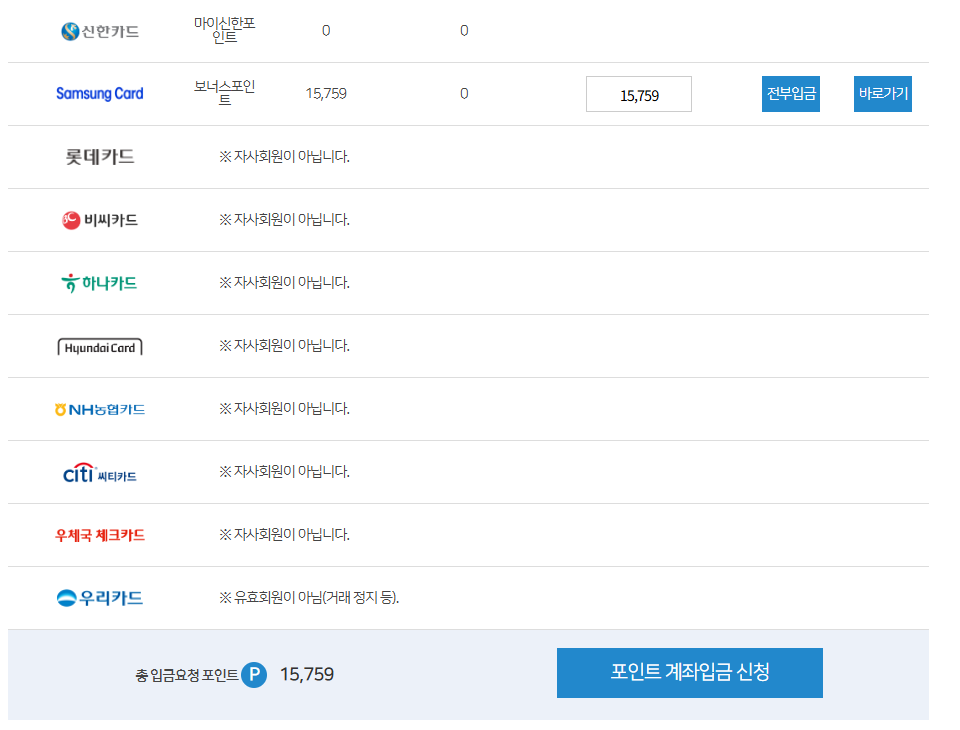Viewport: 960px width, 730px height.
Task: Click the 비씨카드 logo
Action: [x=100, y=220]
